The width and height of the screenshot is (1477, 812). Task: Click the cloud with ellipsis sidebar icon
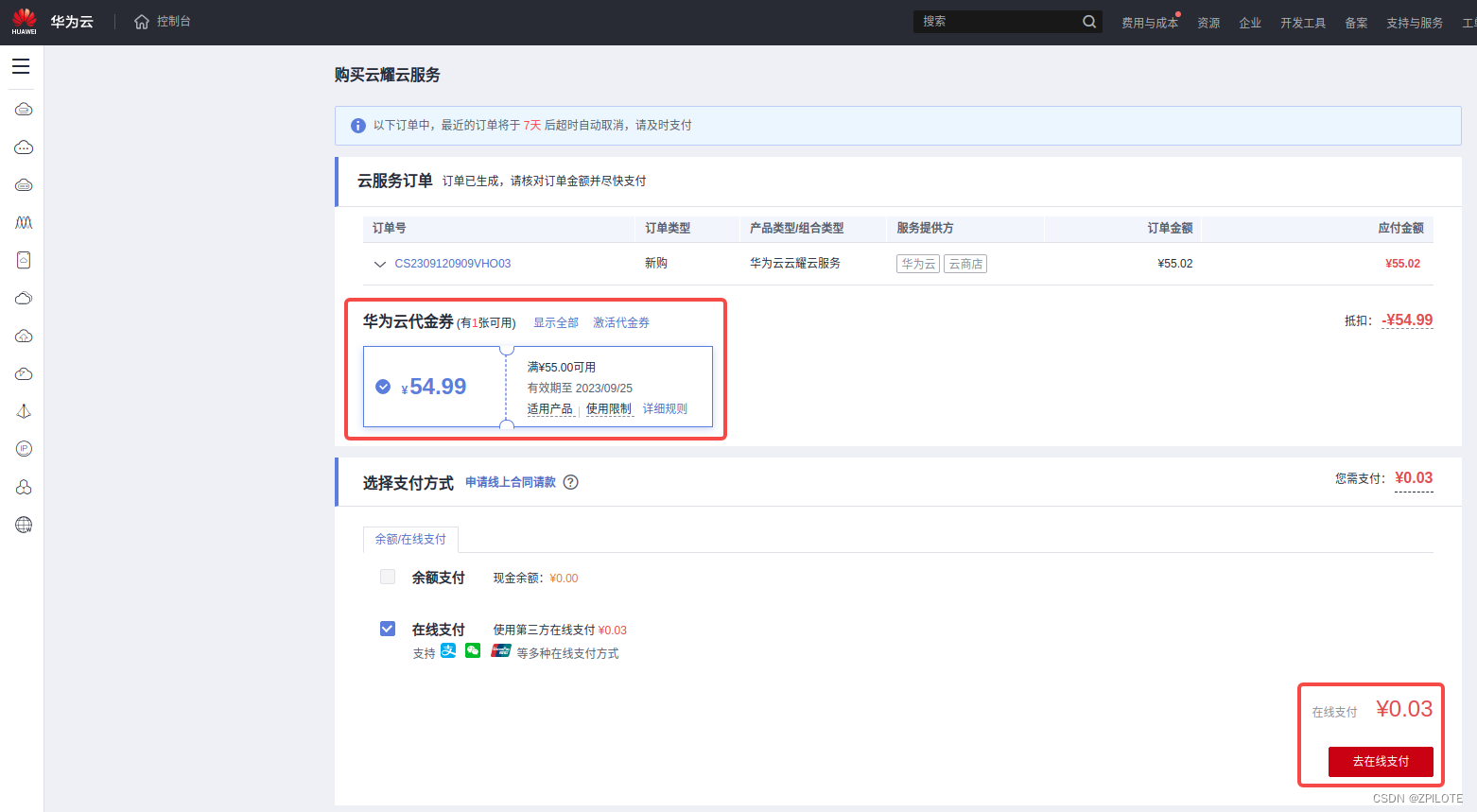coord(24,147)
